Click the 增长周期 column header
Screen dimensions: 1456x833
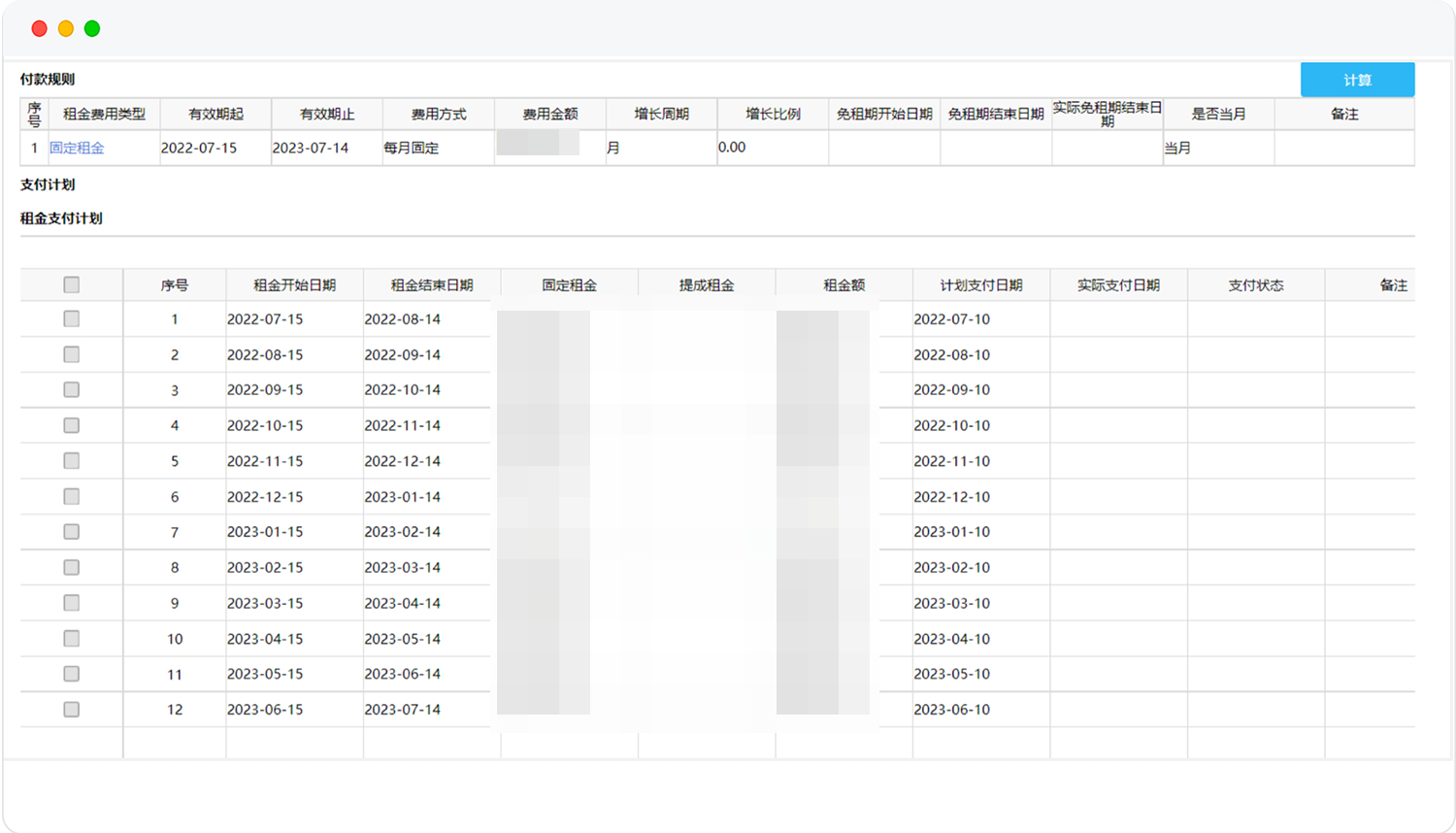(x=662, y=114)
